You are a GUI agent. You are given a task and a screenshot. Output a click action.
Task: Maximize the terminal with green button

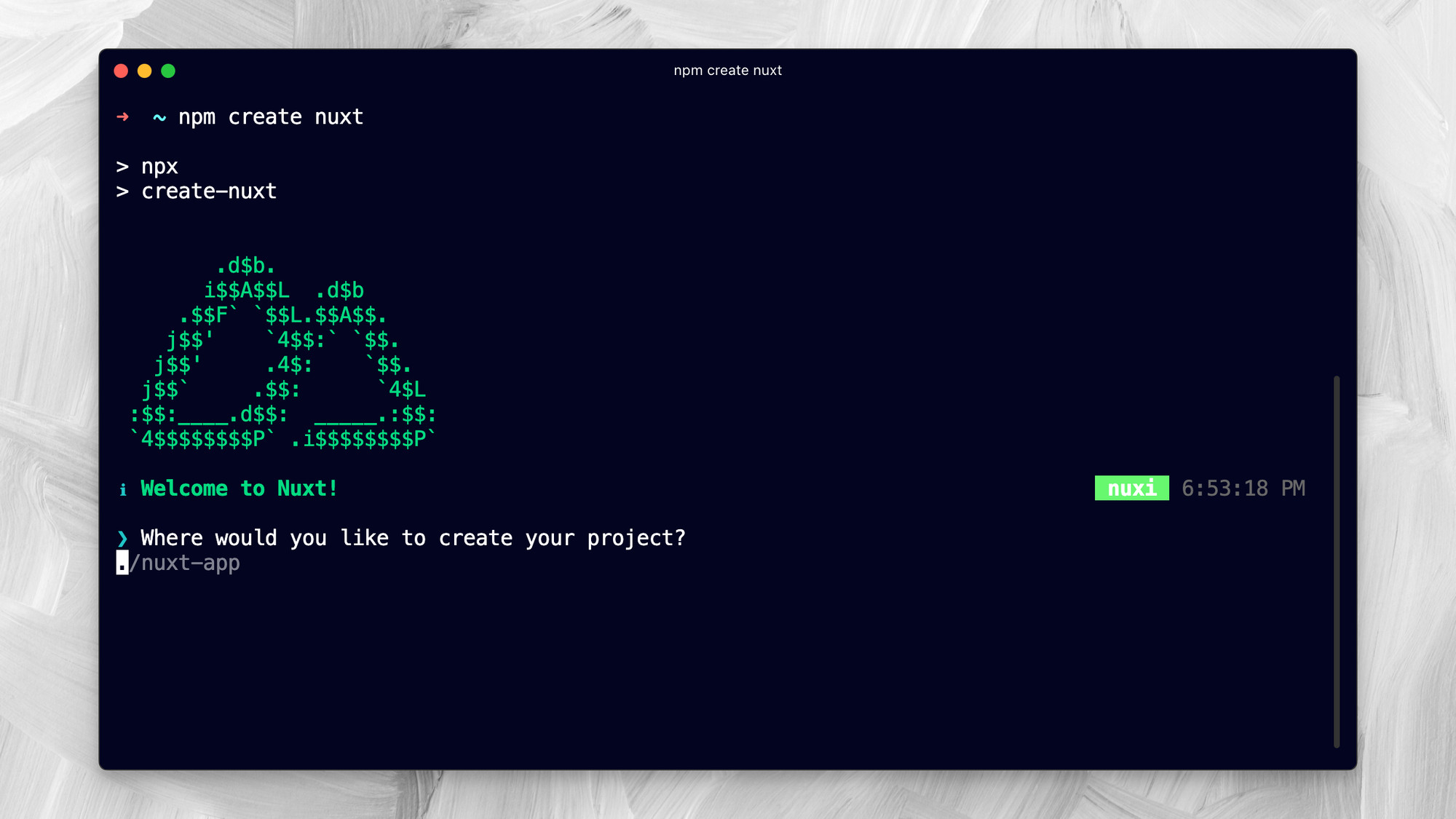(168, 71)
